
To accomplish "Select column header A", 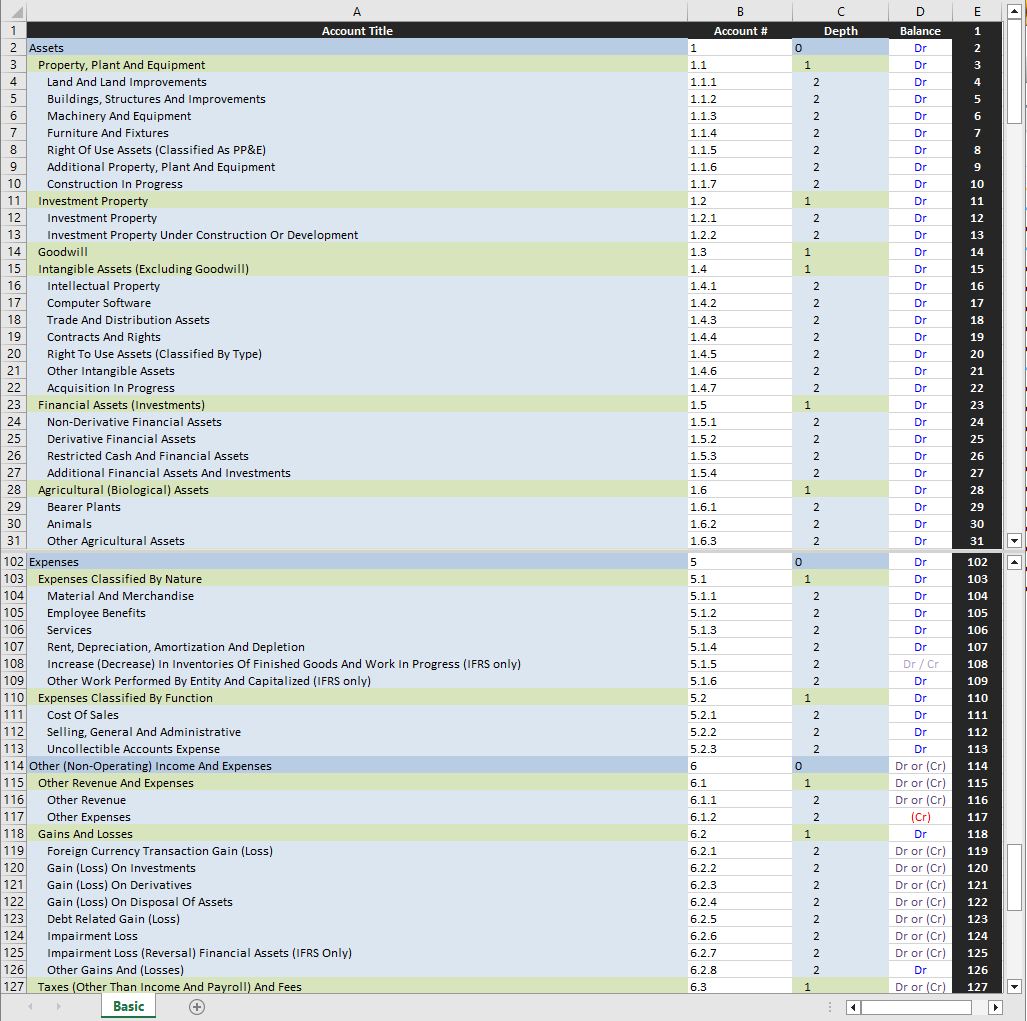I will click(357, 11).
